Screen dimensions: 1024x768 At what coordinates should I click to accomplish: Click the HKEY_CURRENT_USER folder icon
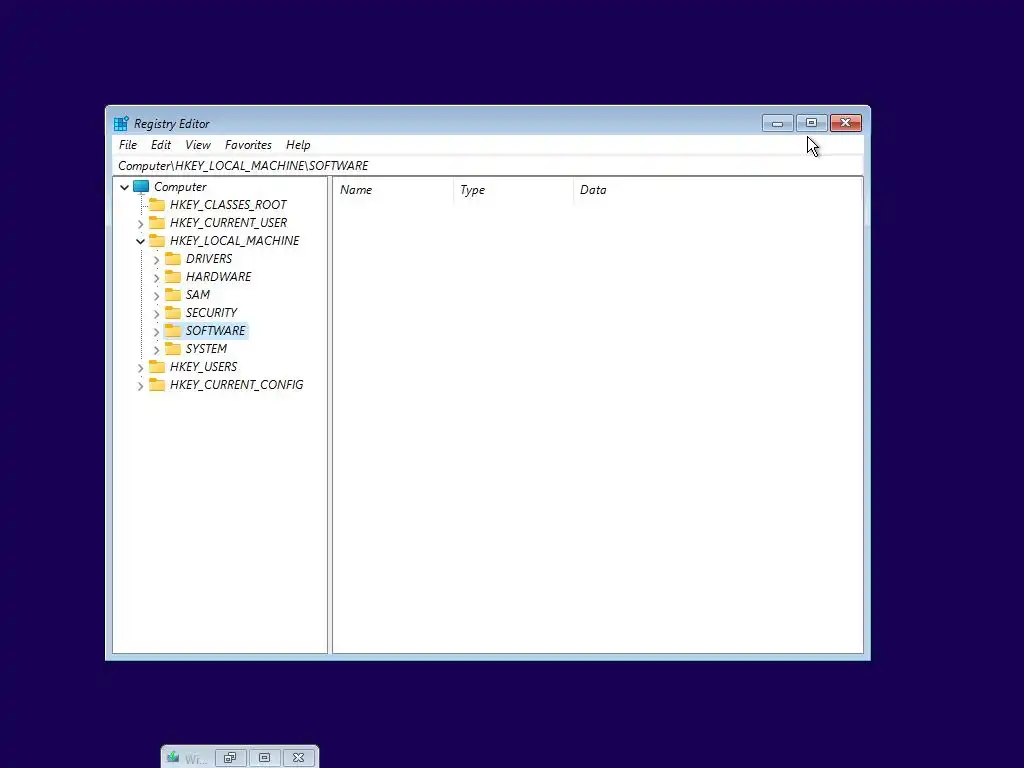click(x=157, y=223)
